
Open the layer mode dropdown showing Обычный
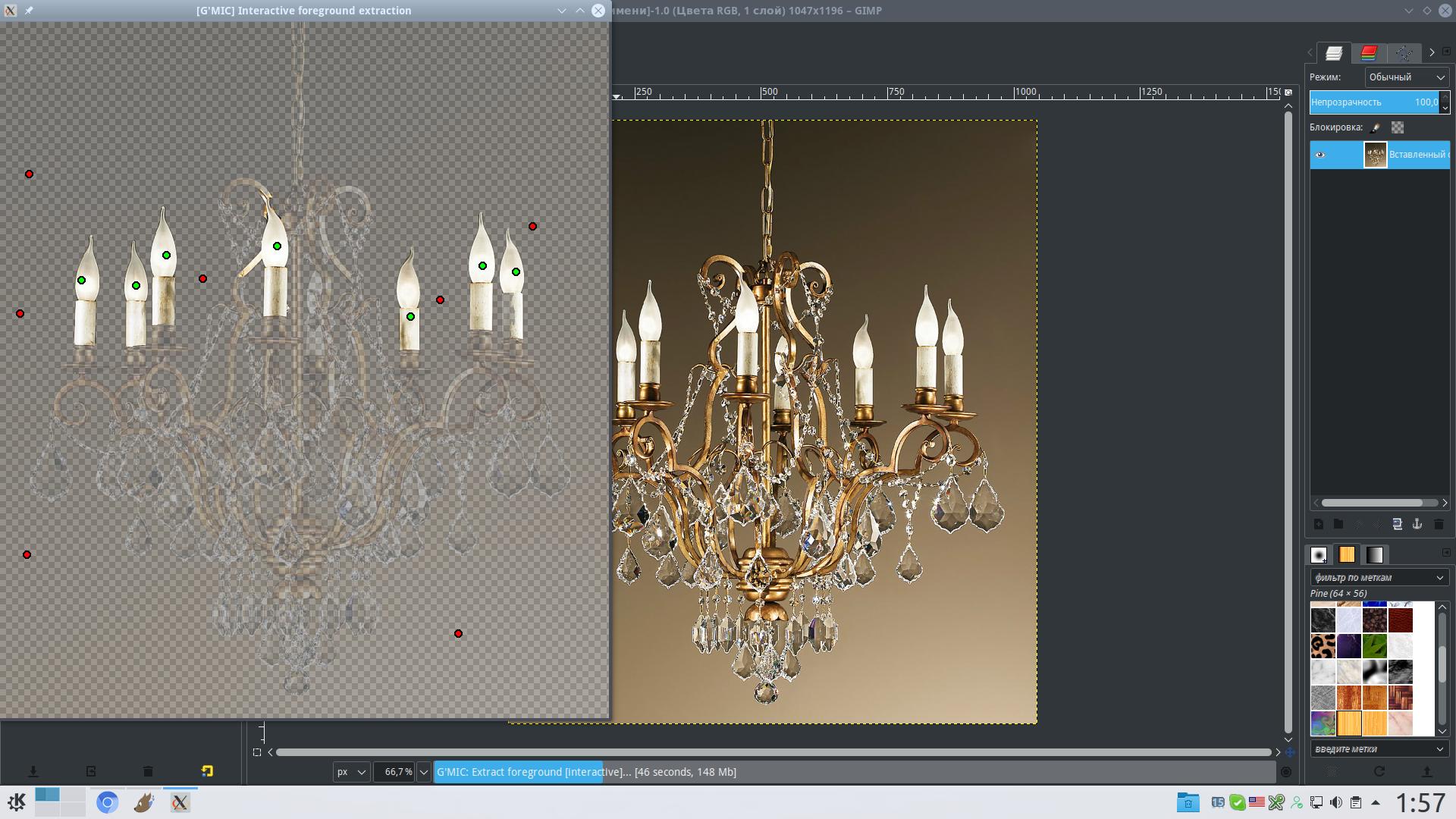click(1407, 77)
